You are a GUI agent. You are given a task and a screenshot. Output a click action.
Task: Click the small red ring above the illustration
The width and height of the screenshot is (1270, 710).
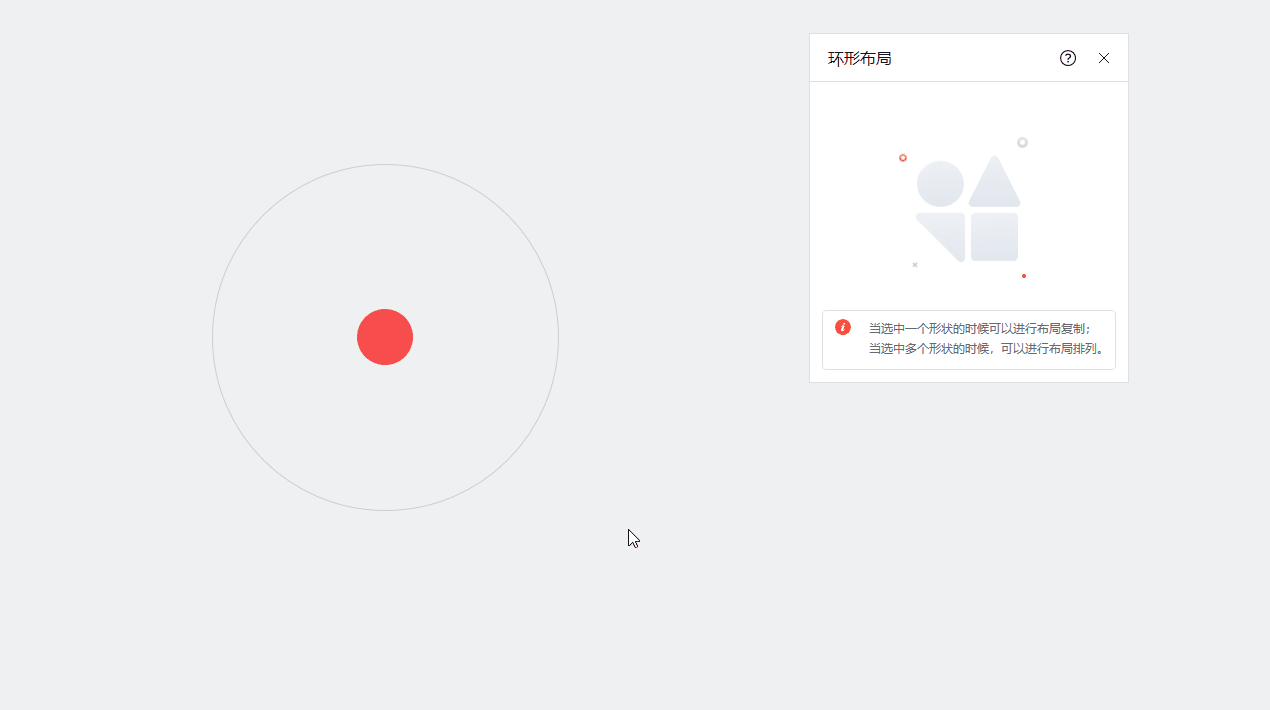tap(903, 158)
